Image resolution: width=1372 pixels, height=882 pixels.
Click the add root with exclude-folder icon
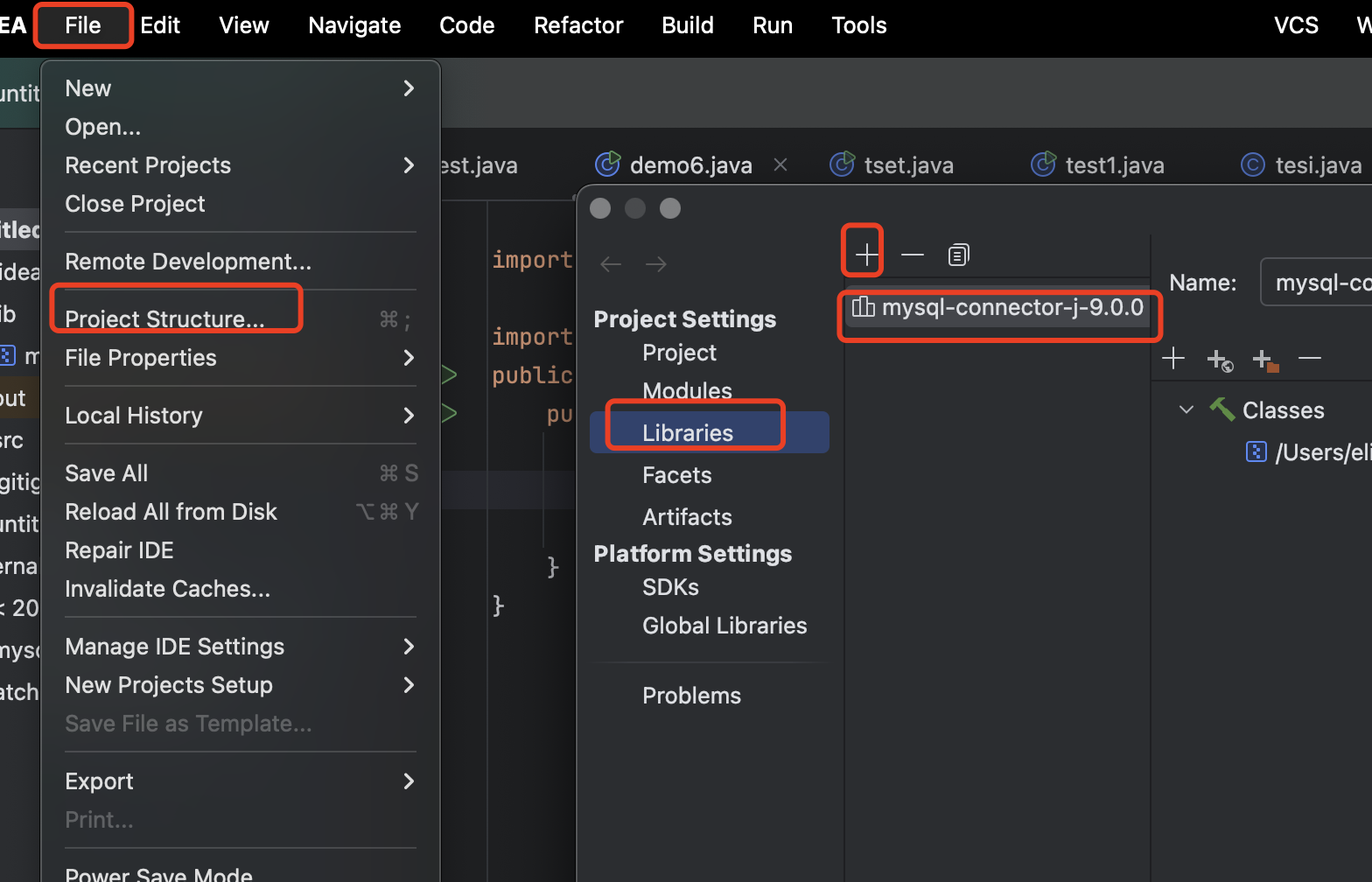pos(1264,360)
